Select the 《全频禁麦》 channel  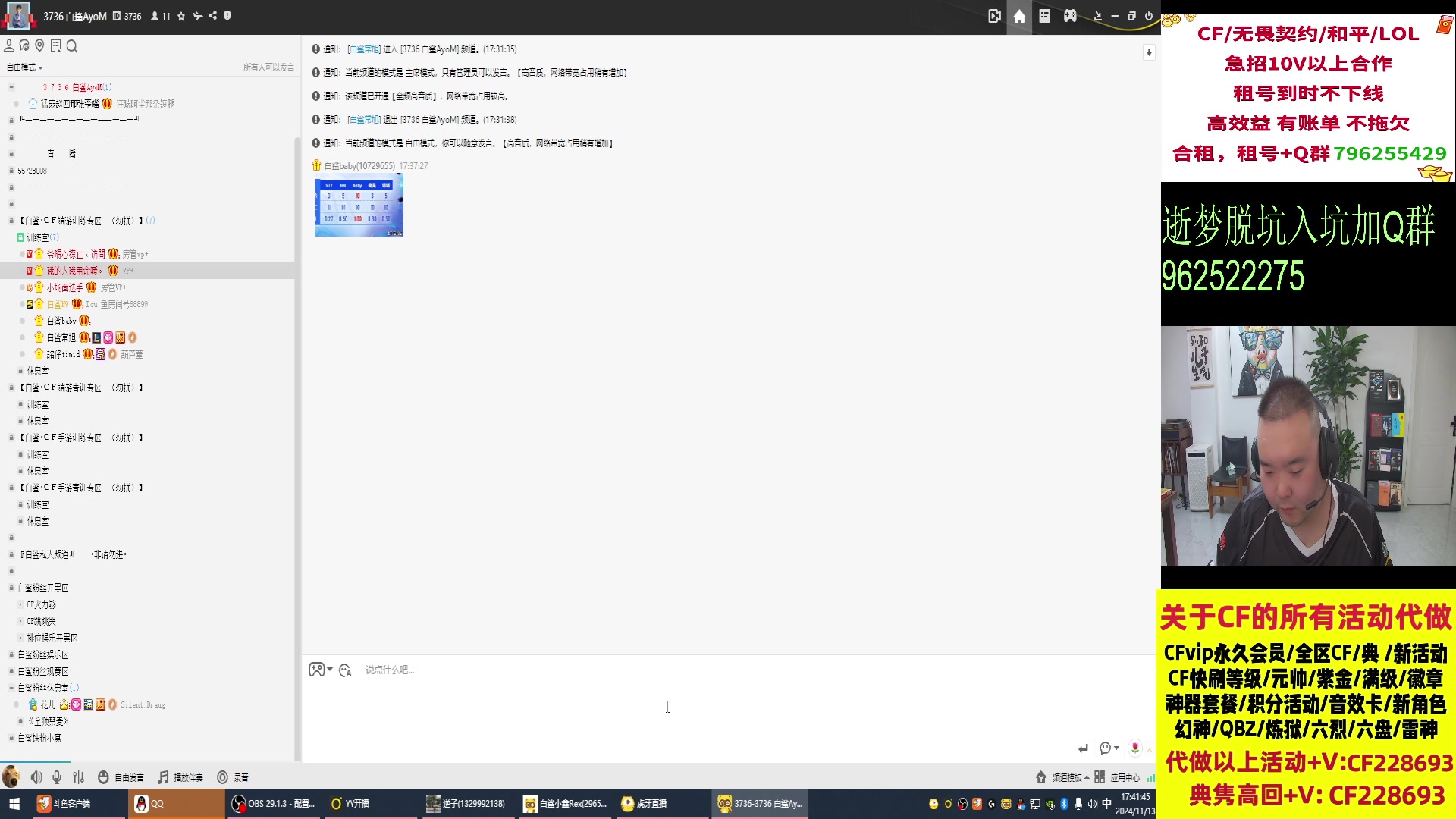(x=49, y=721)
